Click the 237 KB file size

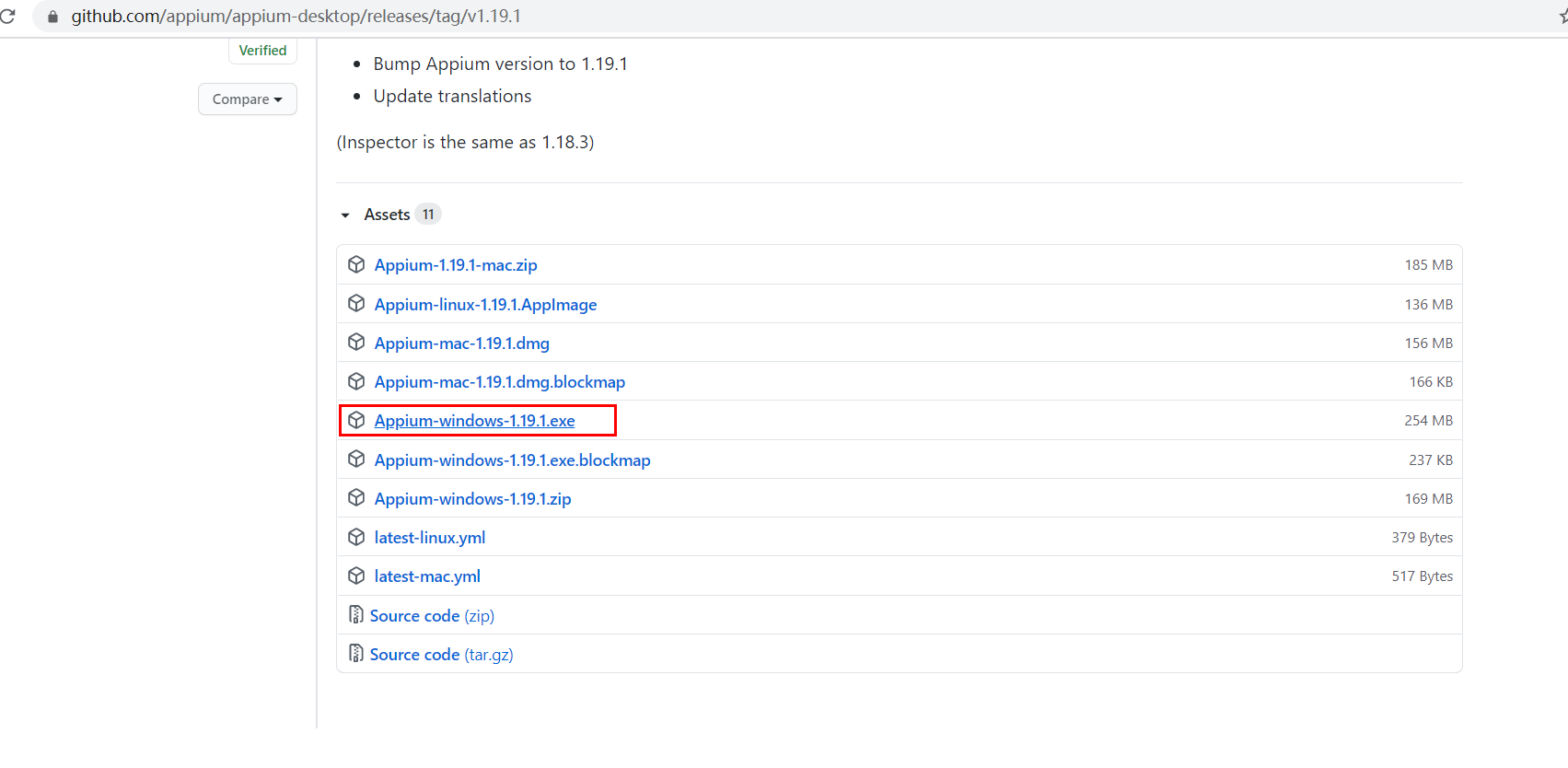click(x=1431, y=460)
